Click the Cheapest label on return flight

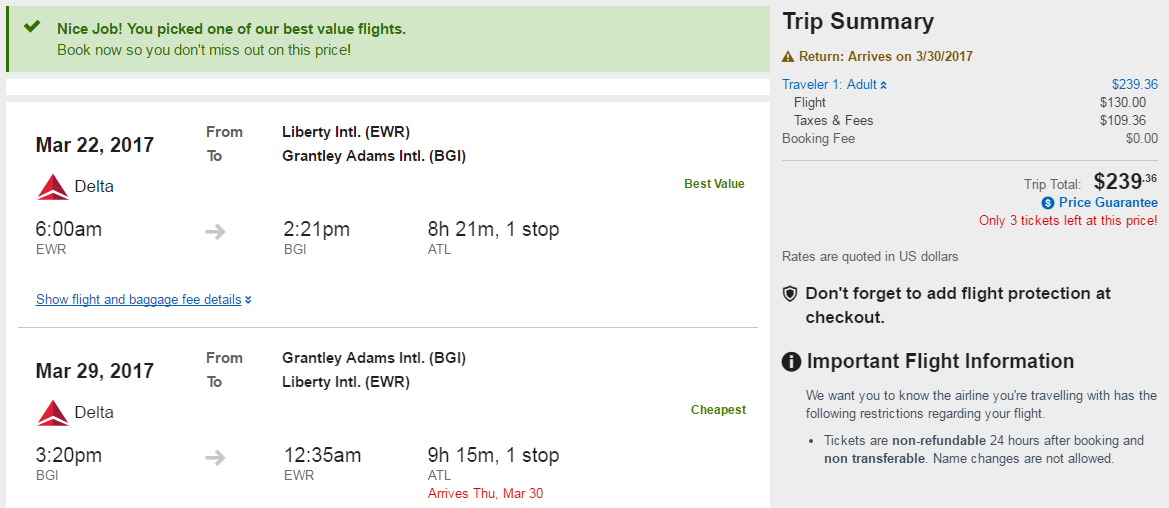(718, 410)
